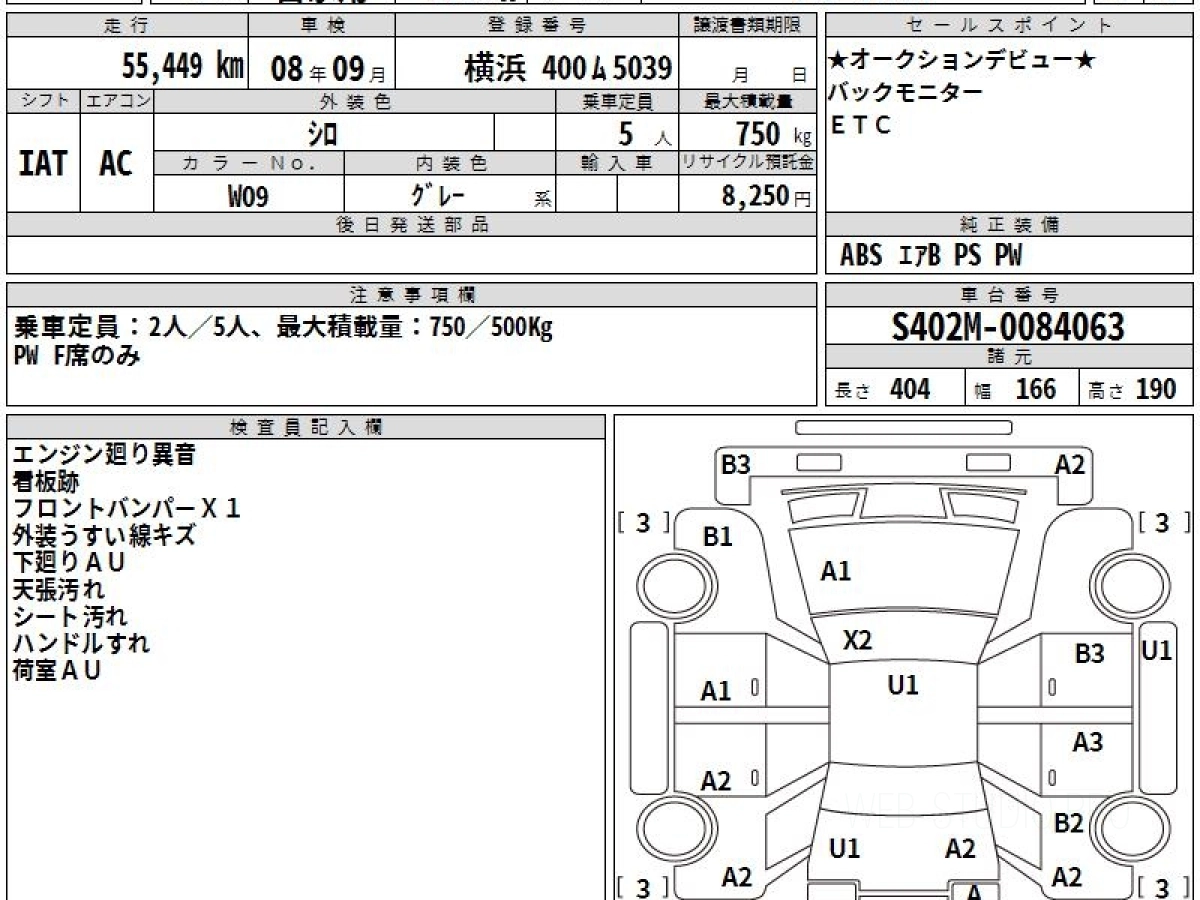Select the width value 幅 166
The height and width of the screenshot is (900, 1200).
coord(1015,389)
